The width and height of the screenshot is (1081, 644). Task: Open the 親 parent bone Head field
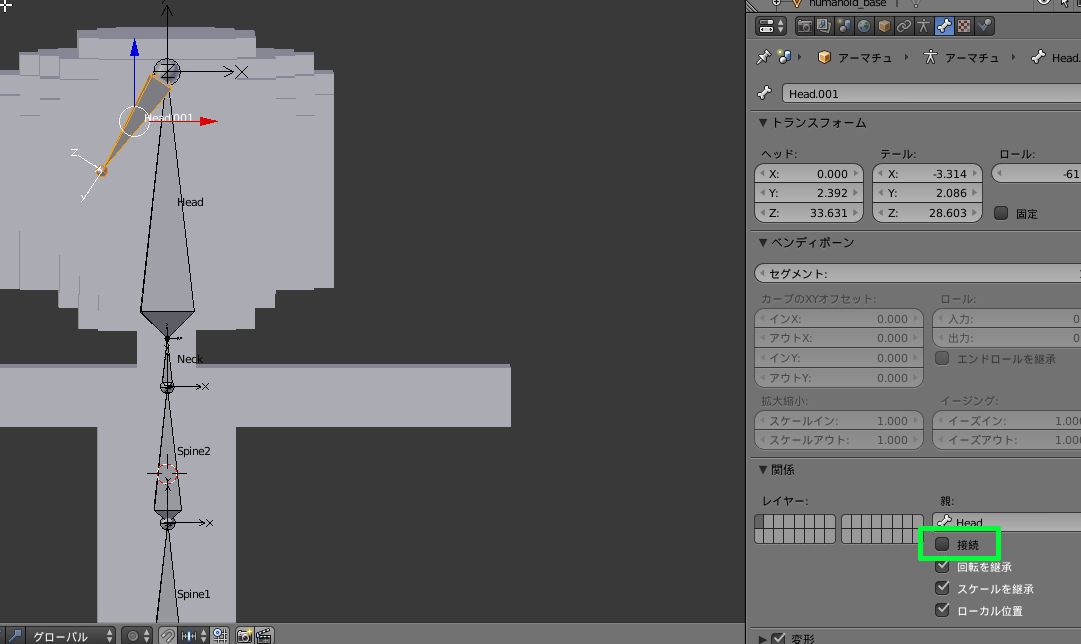click(1007, 522)
